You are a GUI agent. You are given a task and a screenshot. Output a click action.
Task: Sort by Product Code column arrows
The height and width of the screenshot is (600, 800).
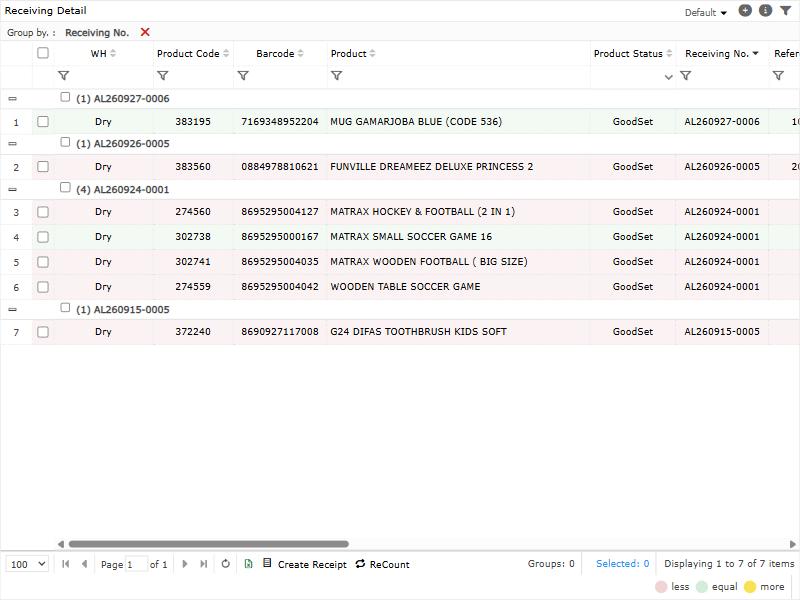click(226, 53)
